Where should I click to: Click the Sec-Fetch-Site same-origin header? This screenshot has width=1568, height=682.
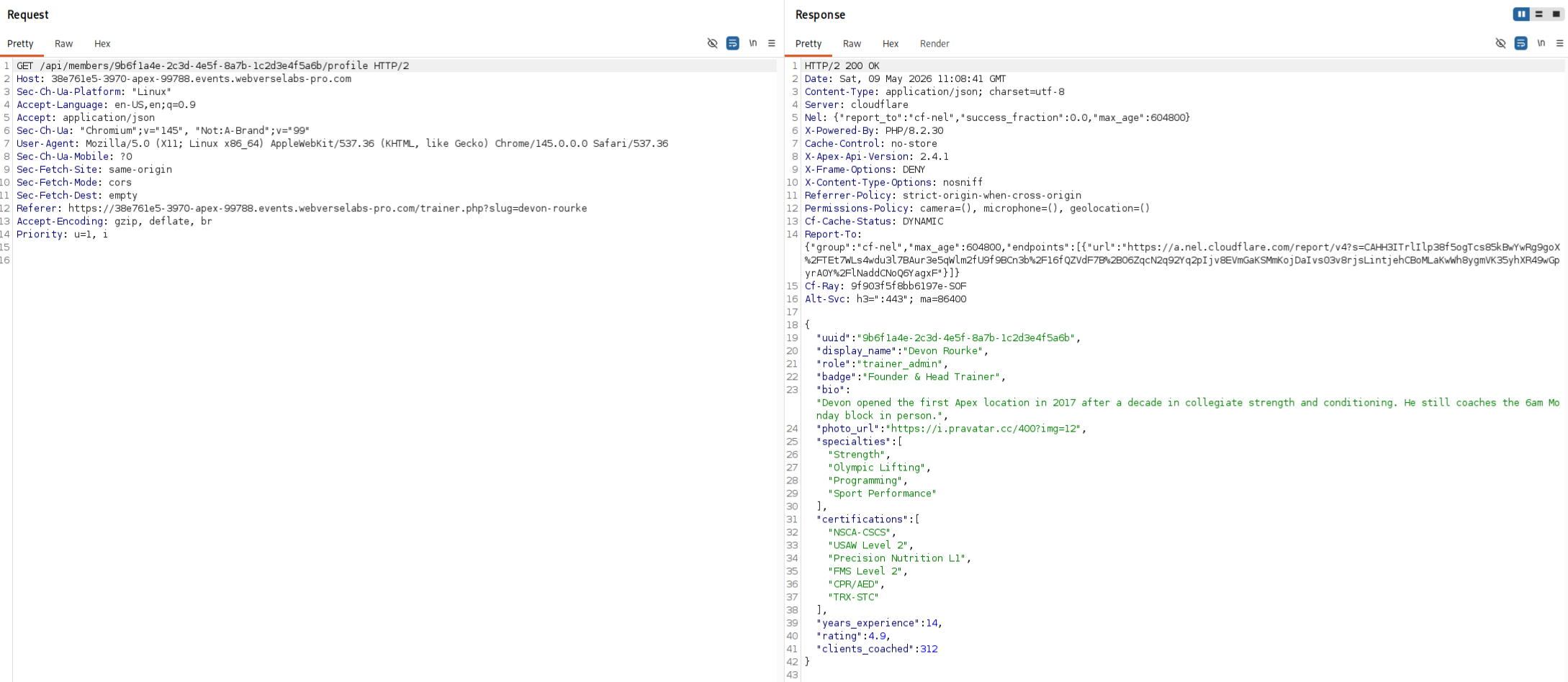click(x=94, y=169)
